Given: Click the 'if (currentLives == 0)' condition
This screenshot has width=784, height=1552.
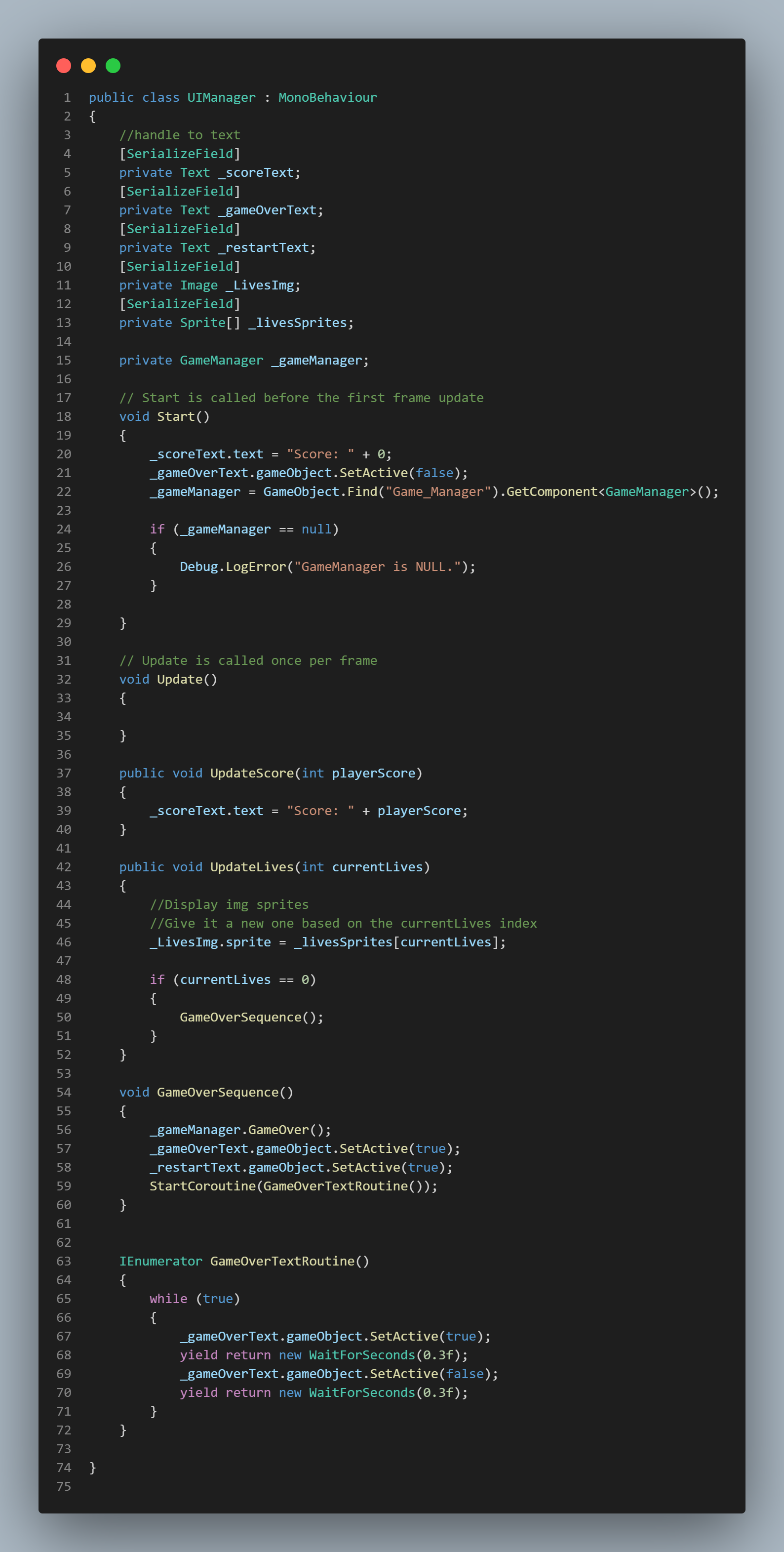Looking at the screenshot, I should (x=233, y=980).
